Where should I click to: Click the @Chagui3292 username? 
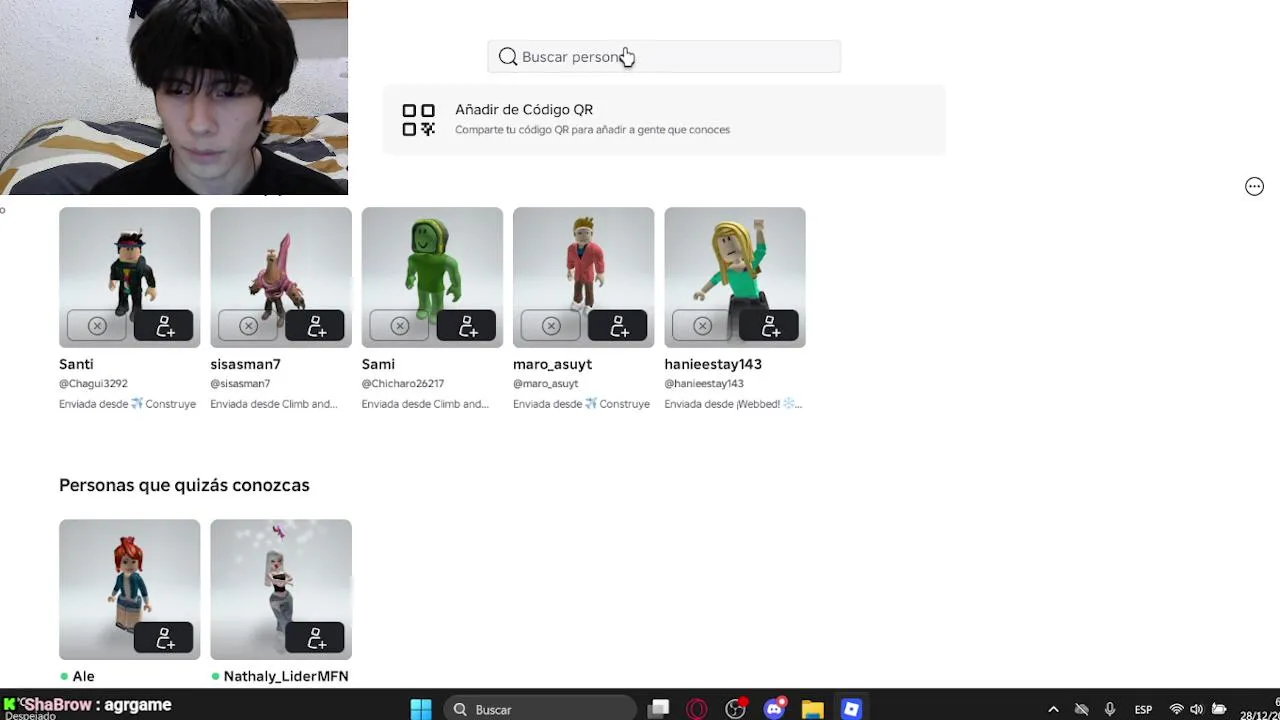[93, 383]
